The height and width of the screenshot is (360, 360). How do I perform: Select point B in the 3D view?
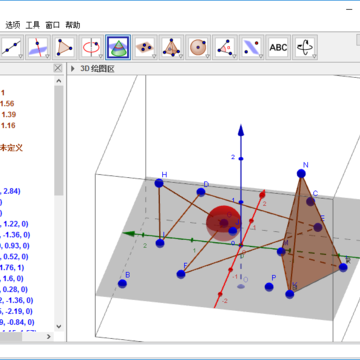122,284
